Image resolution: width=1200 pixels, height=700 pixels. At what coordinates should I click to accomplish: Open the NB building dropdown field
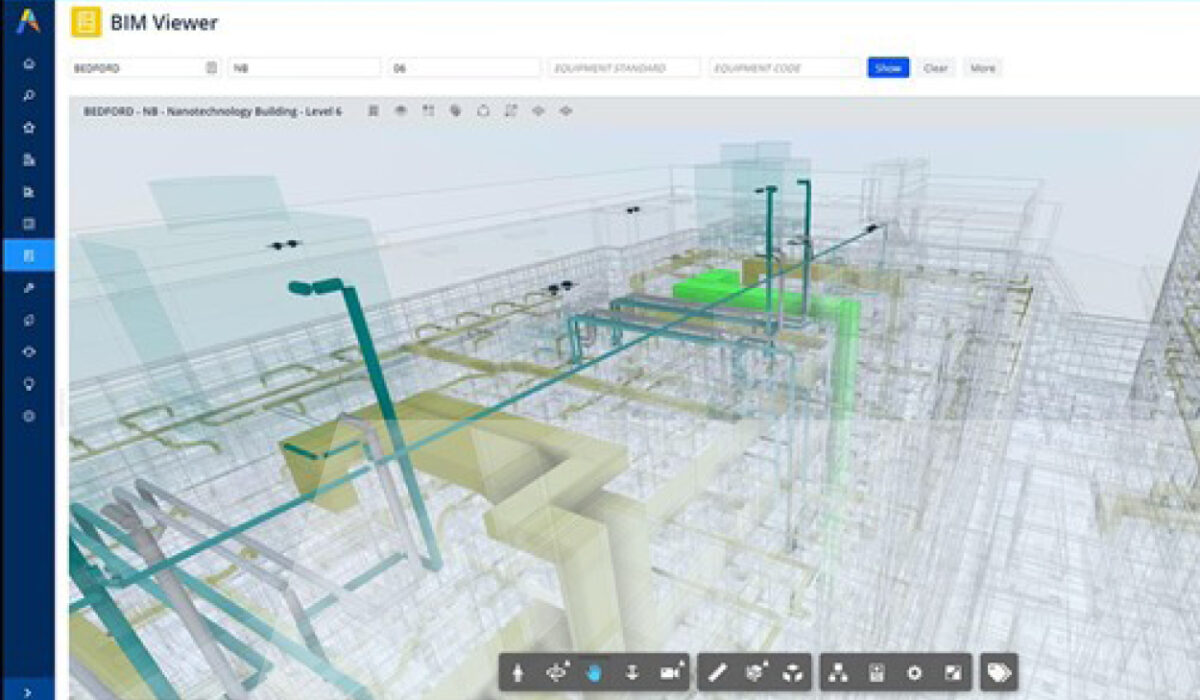click(304, 68)
